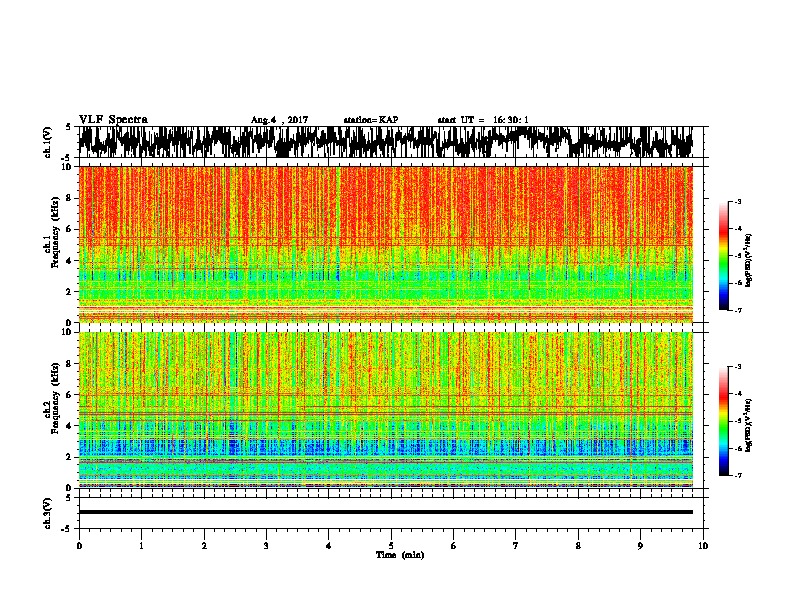This screenshot has height=612, width=792.
Task: Click the ch.1 spectrogram plot
Action: (385, 244)
